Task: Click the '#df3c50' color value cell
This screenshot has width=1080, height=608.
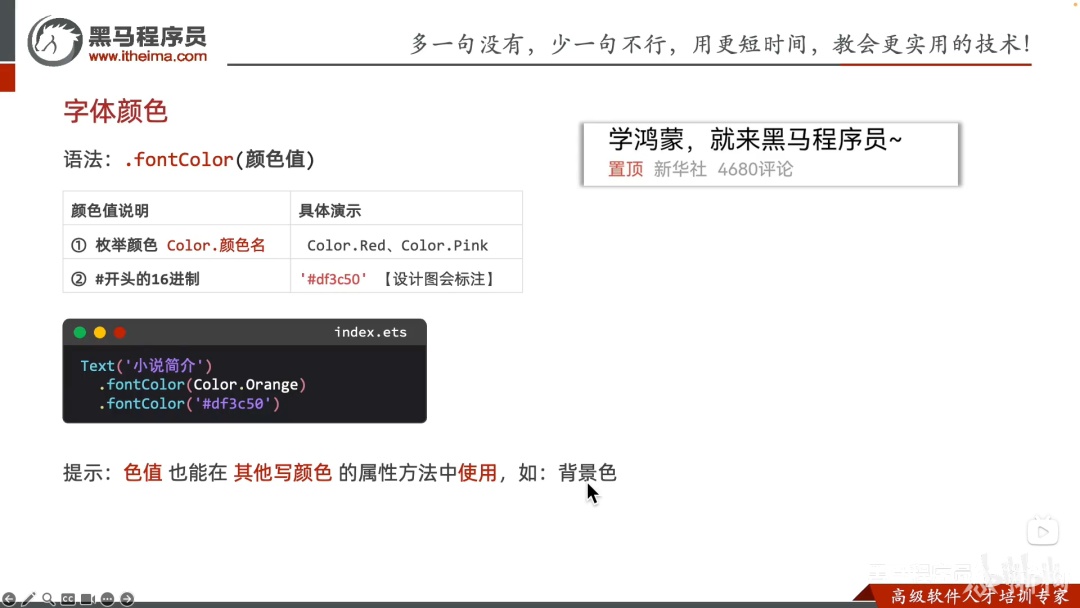Action: 406,279
